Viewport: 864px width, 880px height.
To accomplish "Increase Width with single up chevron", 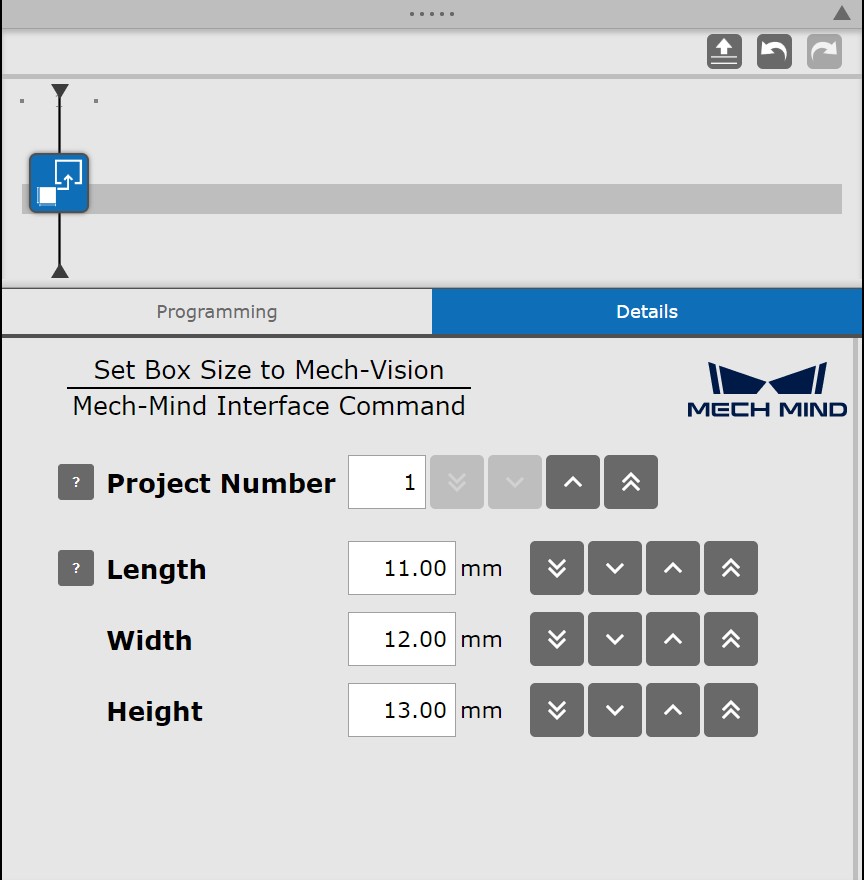I will (x=673, y=639).
